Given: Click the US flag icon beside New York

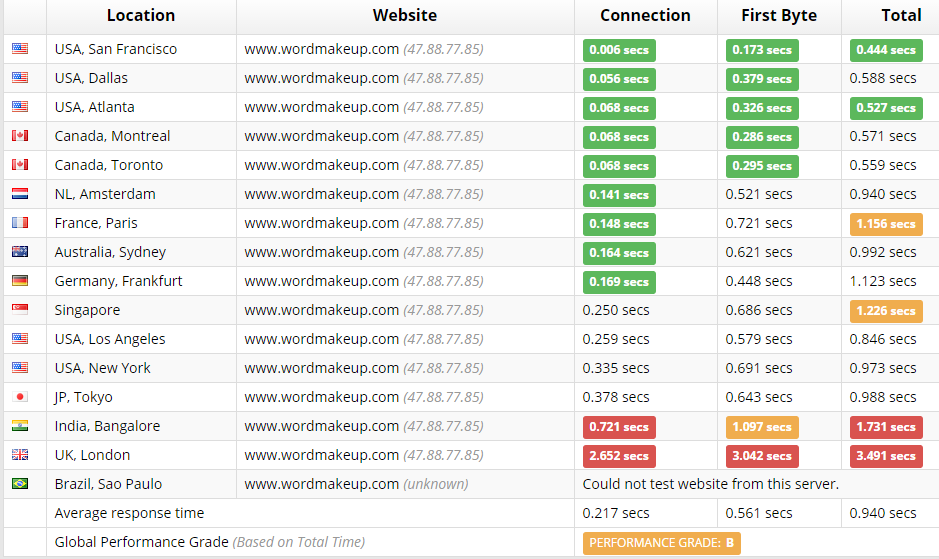Looking at the screenshot, I should coord(20,367).
